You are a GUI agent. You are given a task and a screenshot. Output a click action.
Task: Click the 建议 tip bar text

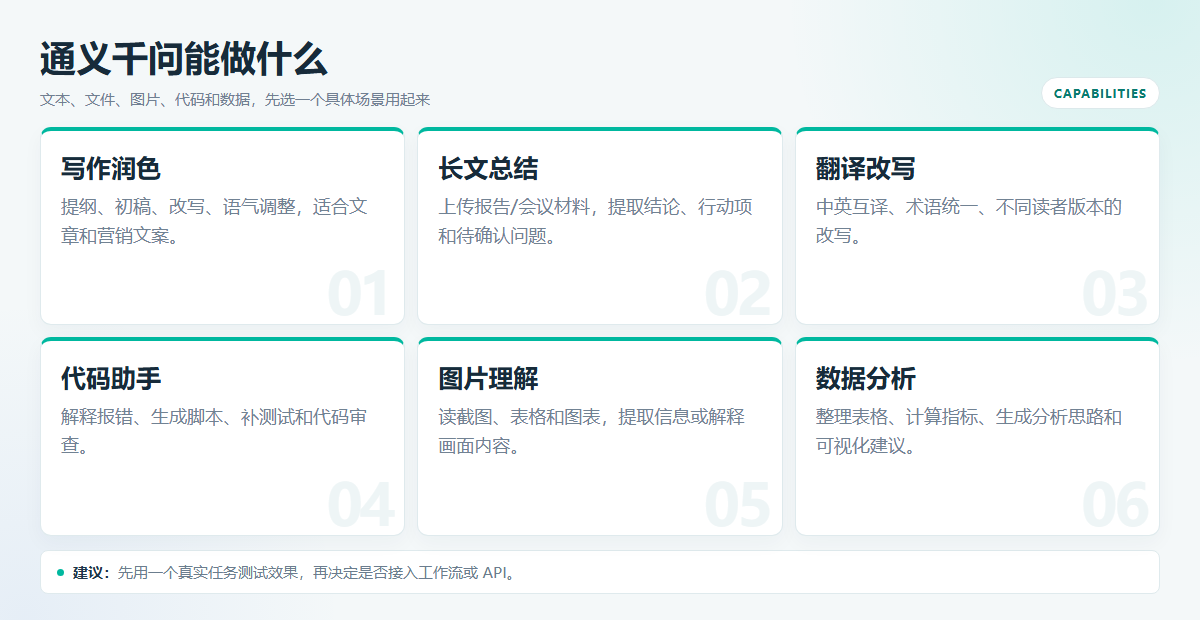pyautogui.click(x=294, y=573)
